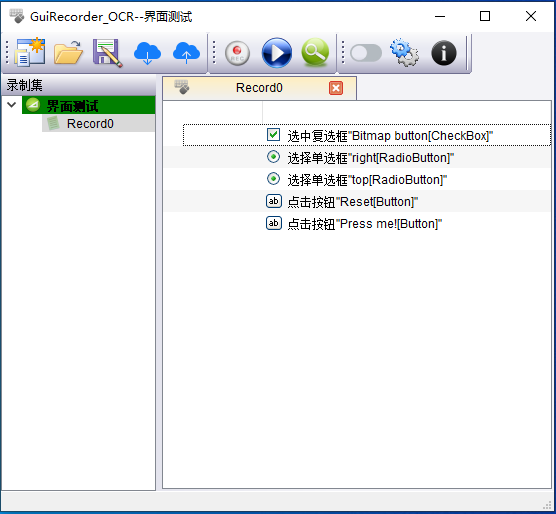Select the top[RadioButton] step radio icon
Viewport: 556px width, 514px height.
click(x=273, y=179)
